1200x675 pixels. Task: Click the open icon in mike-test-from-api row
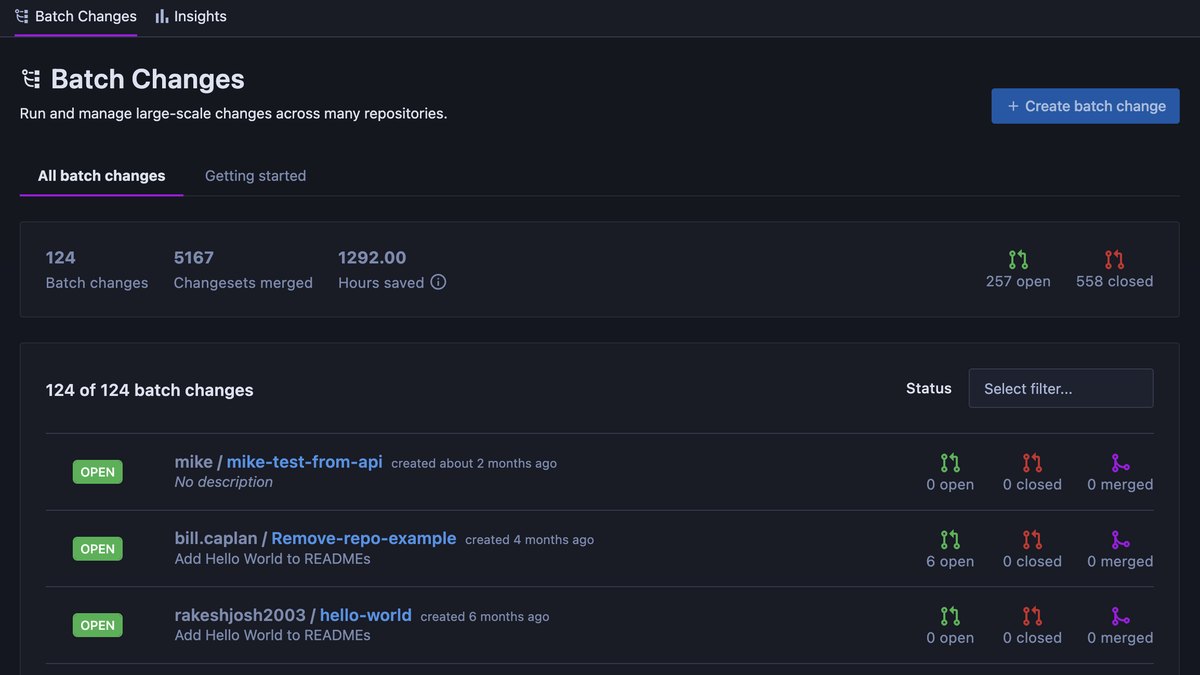[950, 463]
